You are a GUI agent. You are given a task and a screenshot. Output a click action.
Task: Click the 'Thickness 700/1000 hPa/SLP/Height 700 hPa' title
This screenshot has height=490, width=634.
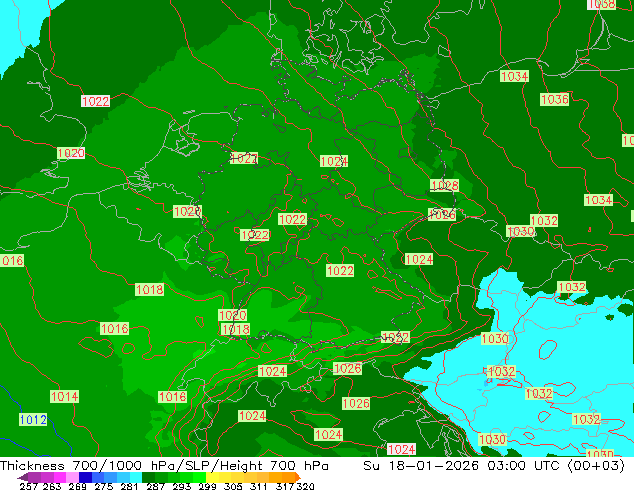tap(164, 465)
